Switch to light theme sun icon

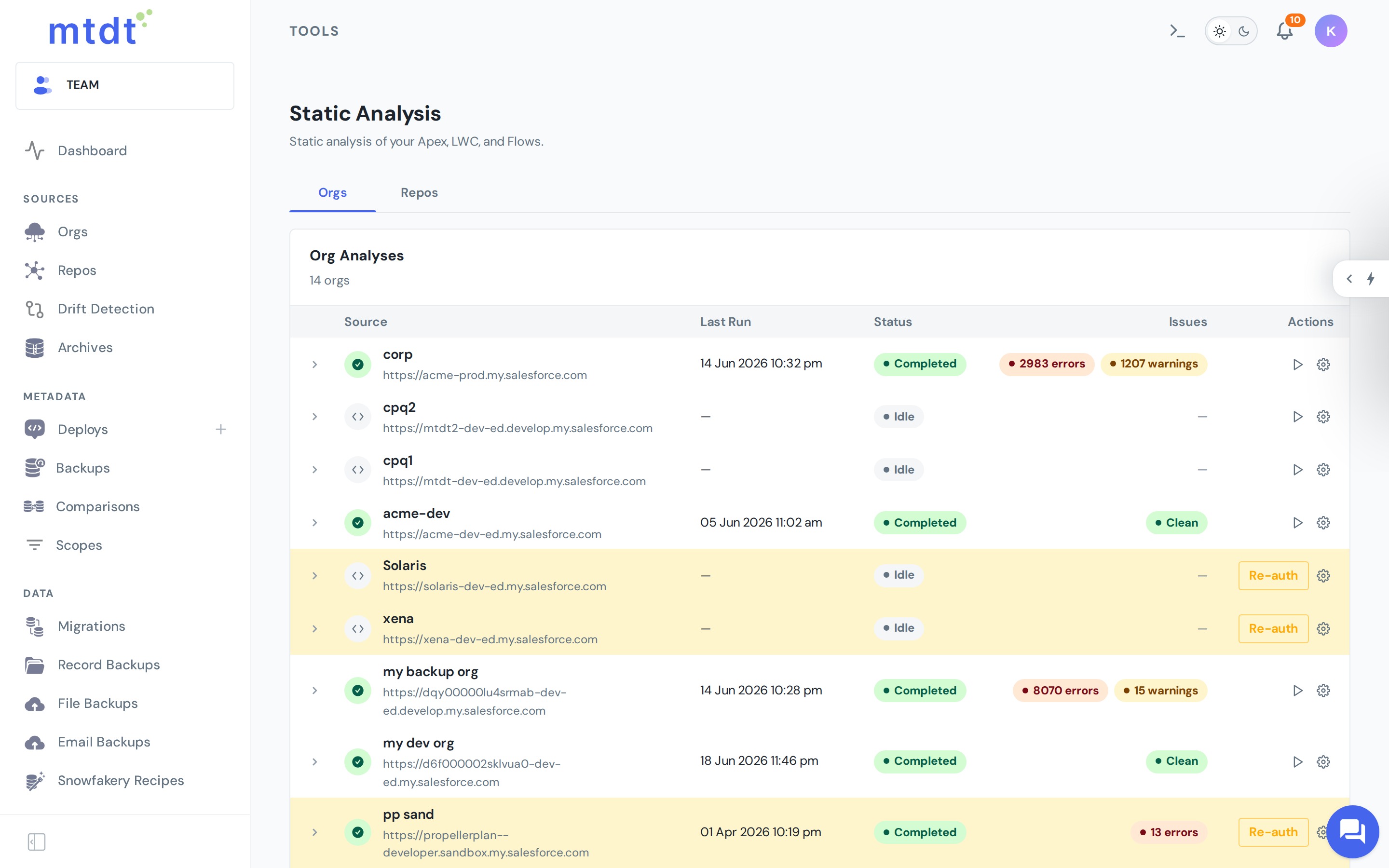[1220, 31]
